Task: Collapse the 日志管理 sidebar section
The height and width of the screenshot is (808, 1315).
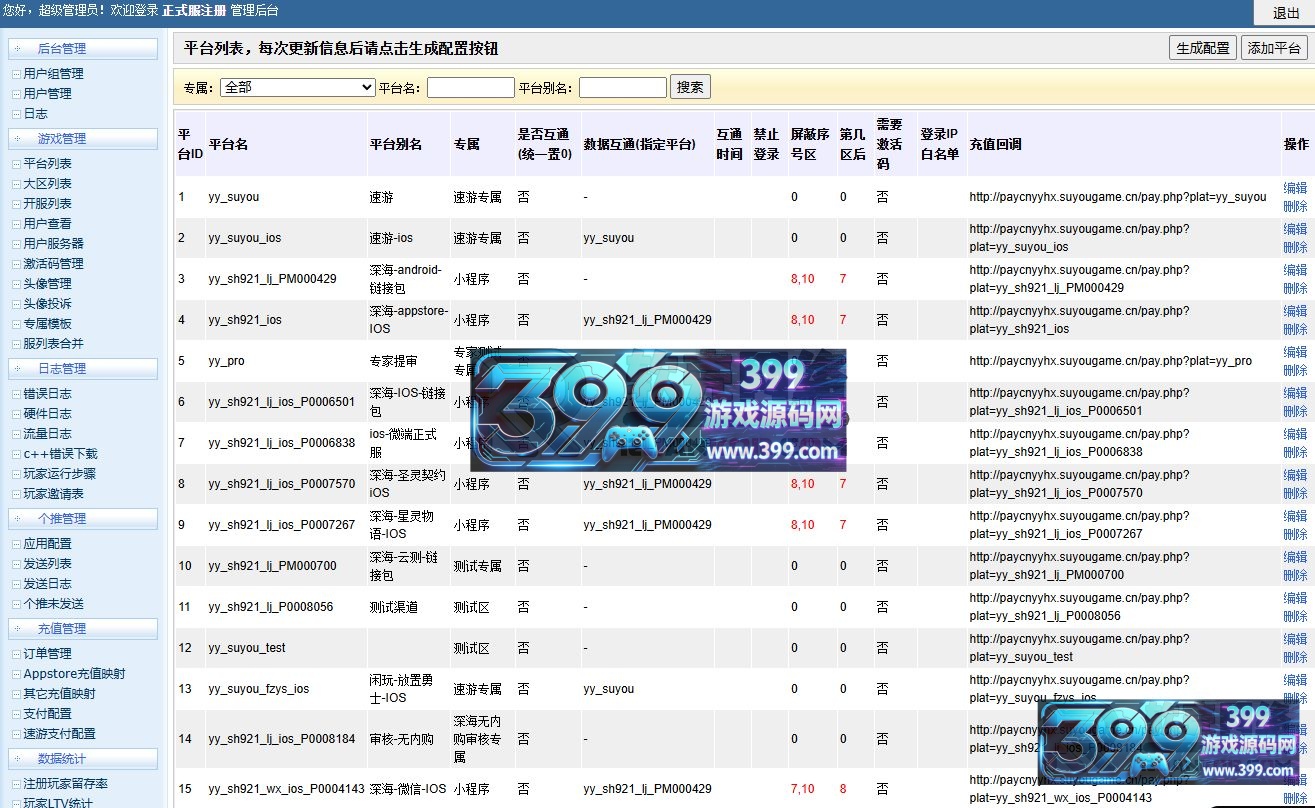Action: [x=83, y=369]
